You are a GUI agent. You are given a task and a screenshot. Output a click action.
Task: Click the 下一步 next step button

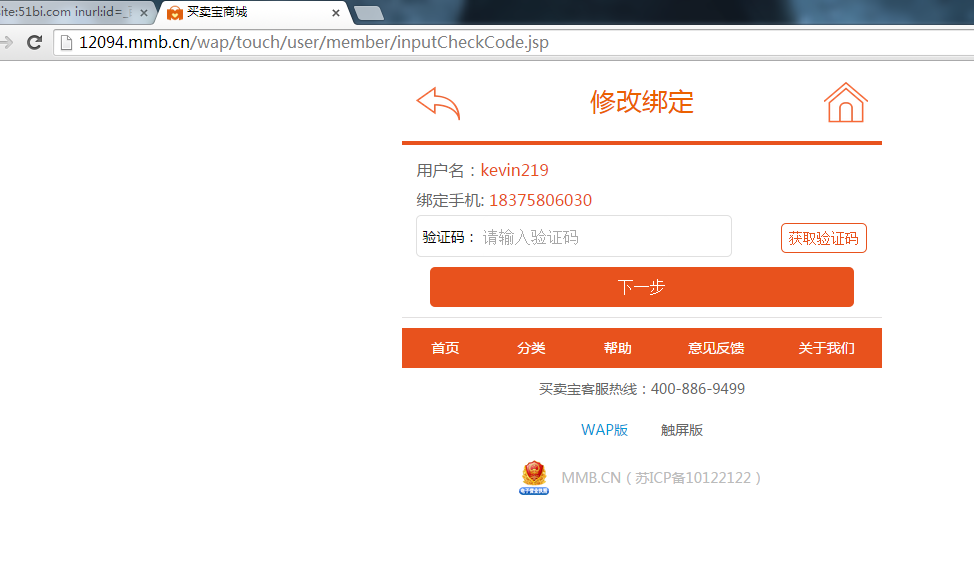(x=642, y=287)
